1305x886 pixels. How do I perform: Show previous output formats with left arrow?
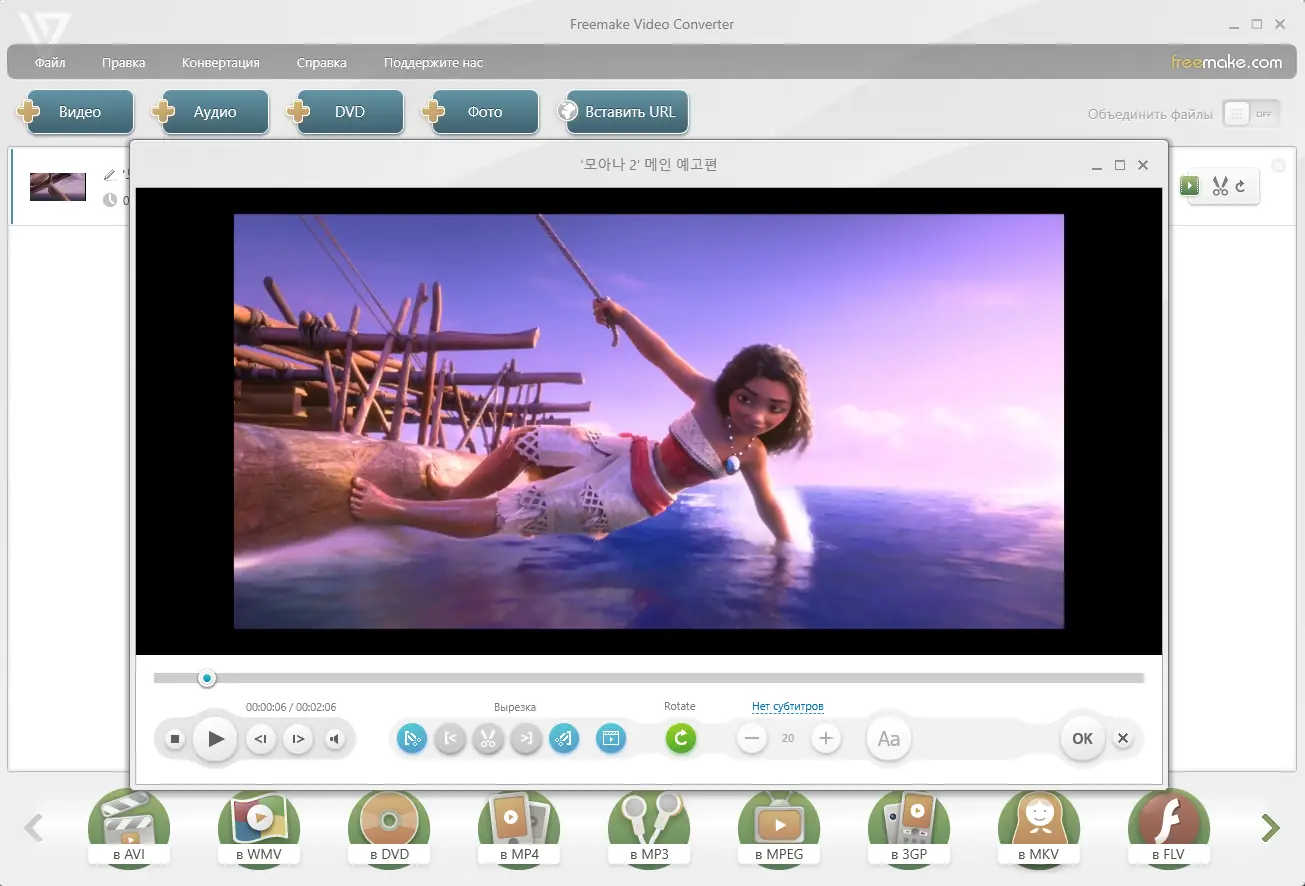click(x=34, y=828)
